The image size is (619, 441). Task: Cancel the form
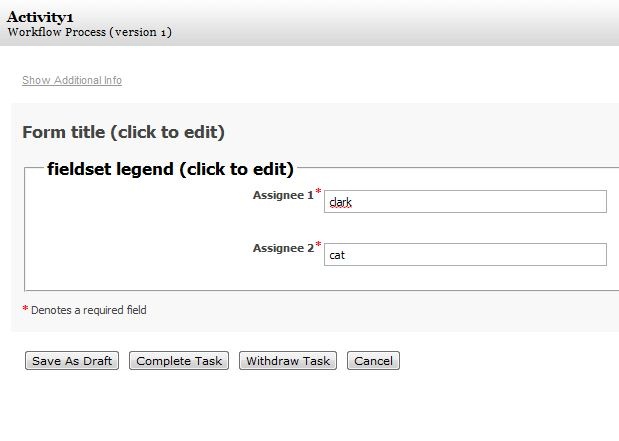pyautogui.click(x=373, y=361)
